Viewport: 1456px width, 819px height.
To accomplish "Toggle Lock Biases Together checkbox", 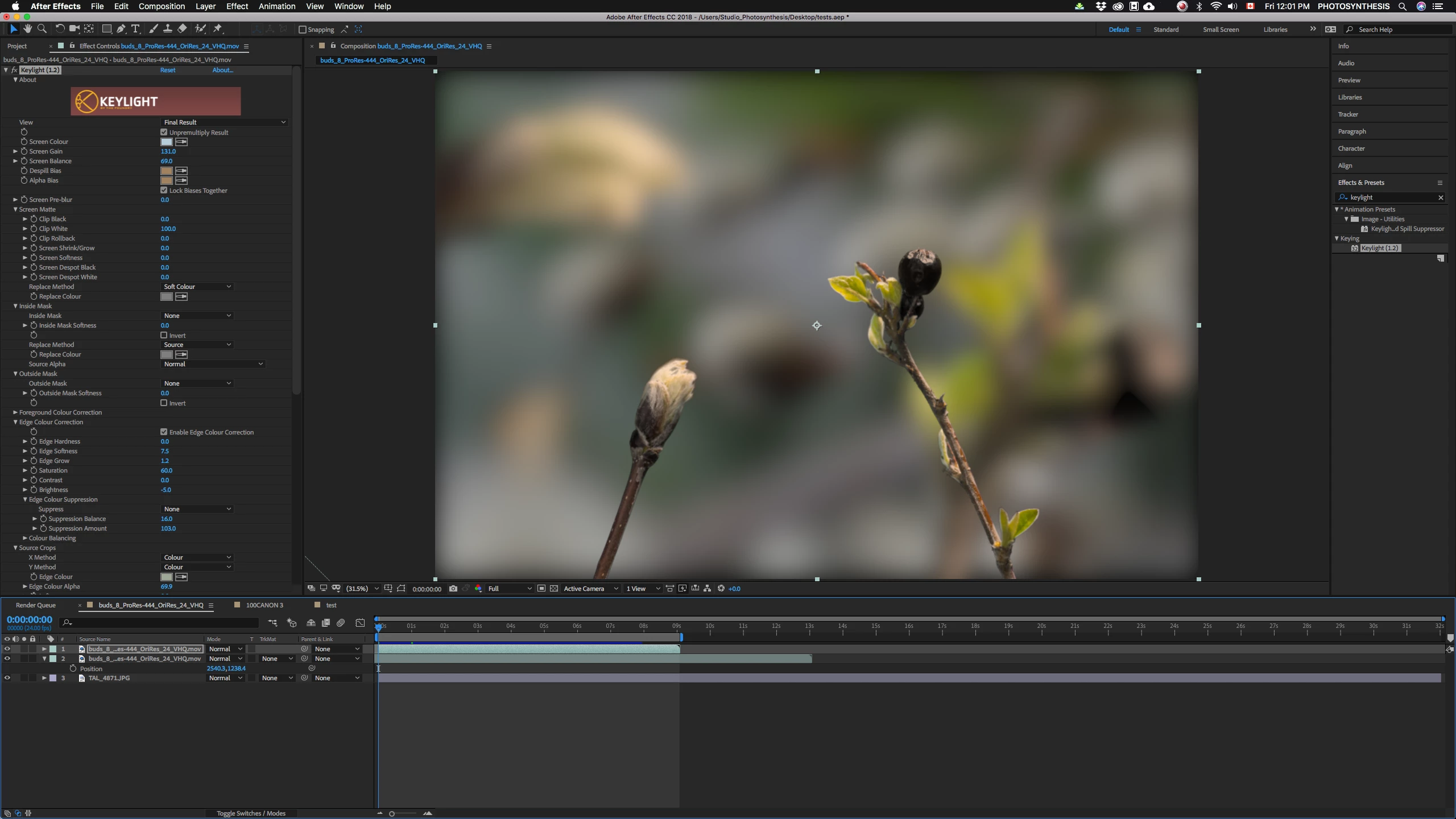I will tap(164, 190).
